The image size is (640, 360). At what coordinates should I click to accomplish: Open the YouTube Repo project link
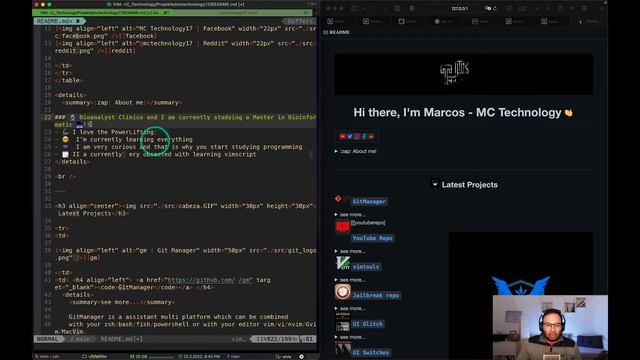tap(372, 238)
